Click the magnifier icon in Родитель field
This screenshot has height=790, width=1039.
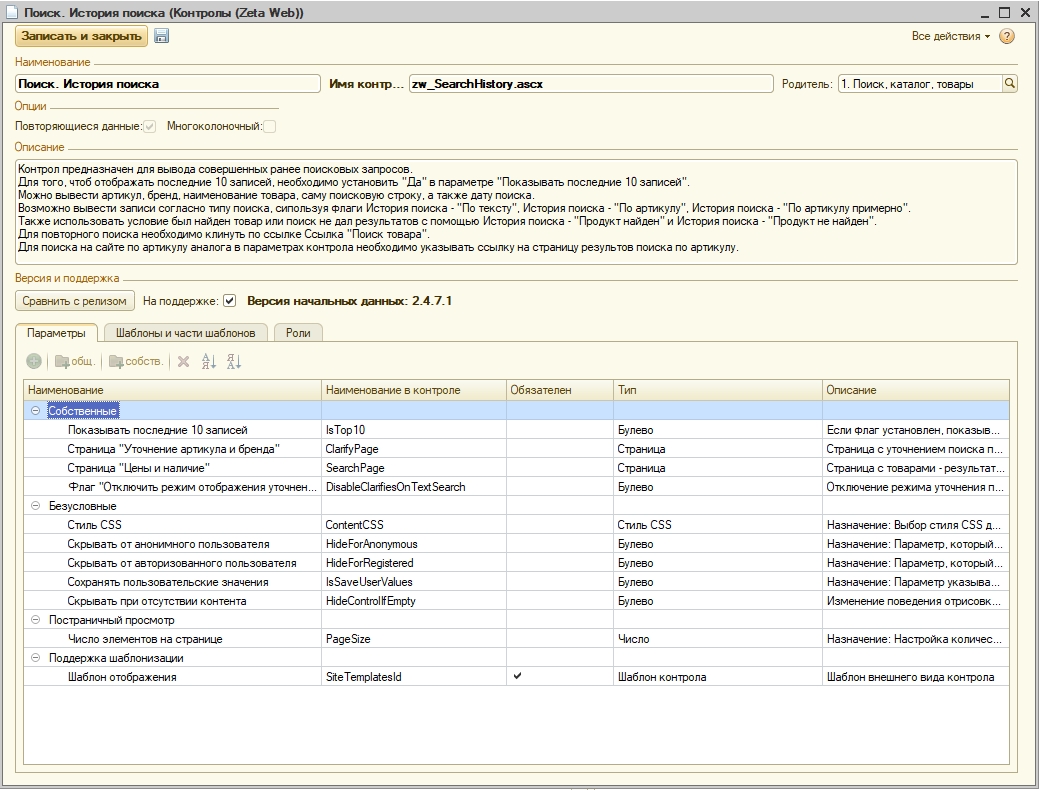point(1010,84)
